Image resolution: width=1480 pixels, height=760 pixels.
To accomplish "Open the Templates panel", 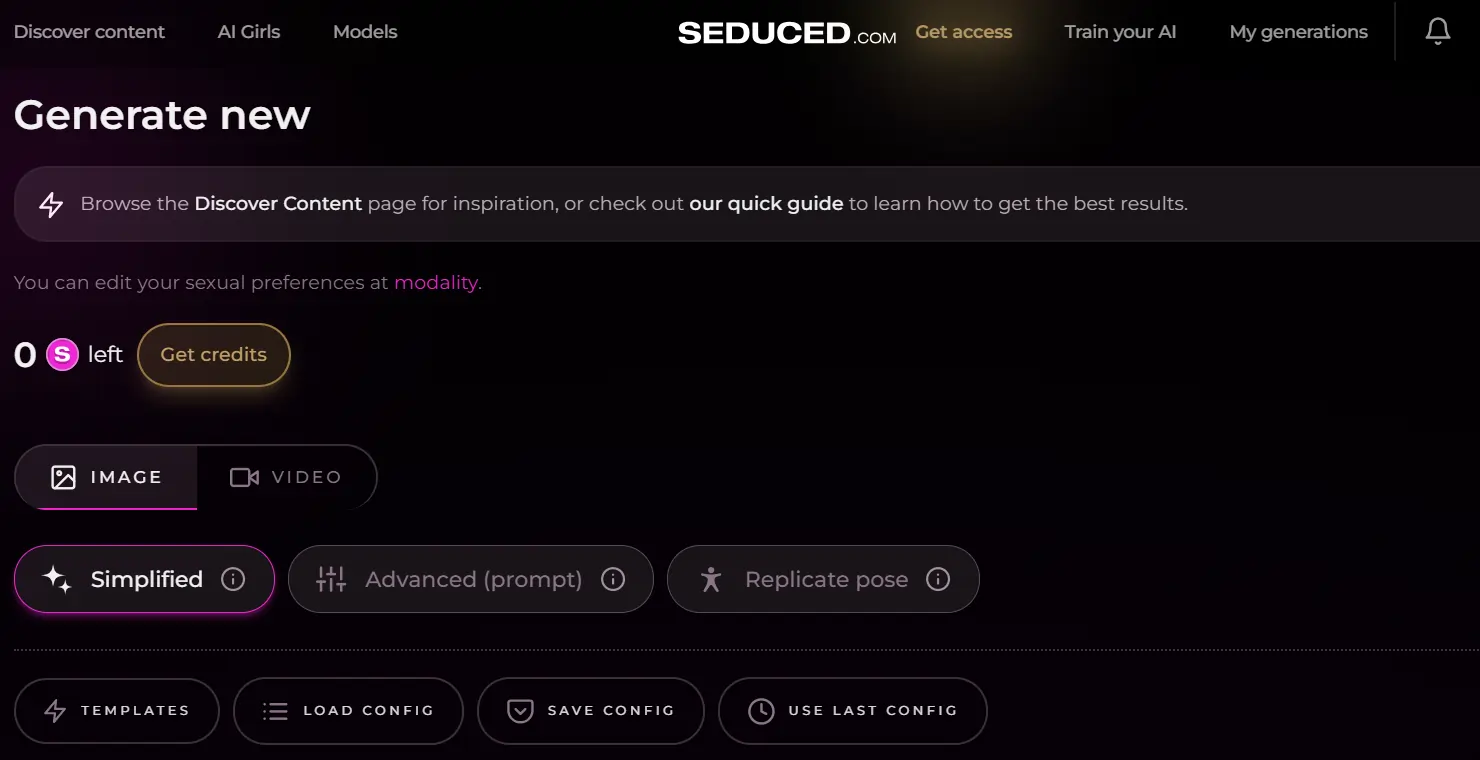I will coord(116,710).
